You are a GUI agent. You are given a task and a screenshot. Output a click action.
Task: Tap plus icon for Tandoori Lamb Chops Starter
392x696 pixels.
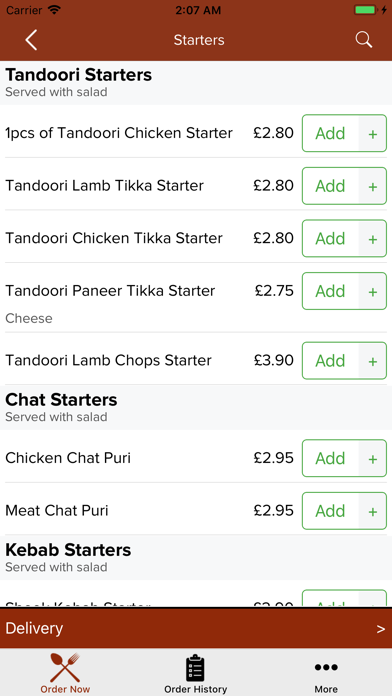(x=373, y=361)
